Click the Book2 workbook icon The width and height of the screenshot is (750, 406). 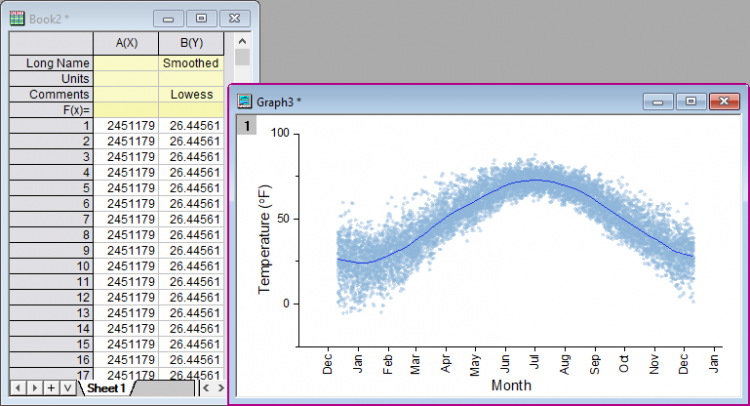click(17, 17)
